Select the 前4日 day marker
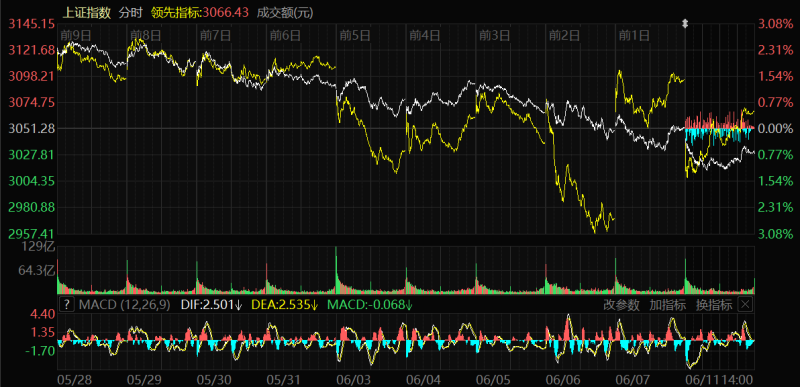Image resolution: width=800 pixels, height=387 pixels. point(424,35)
